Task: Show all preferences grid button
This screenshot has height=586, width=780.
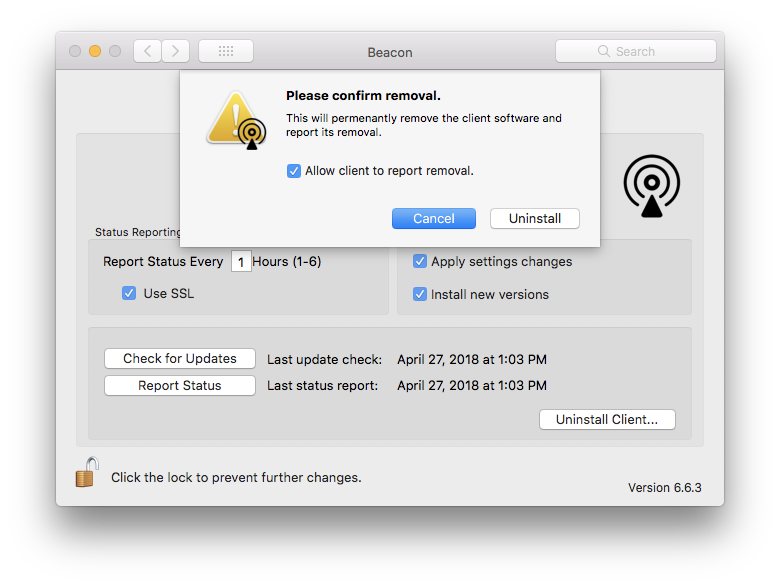Action: 226,51
